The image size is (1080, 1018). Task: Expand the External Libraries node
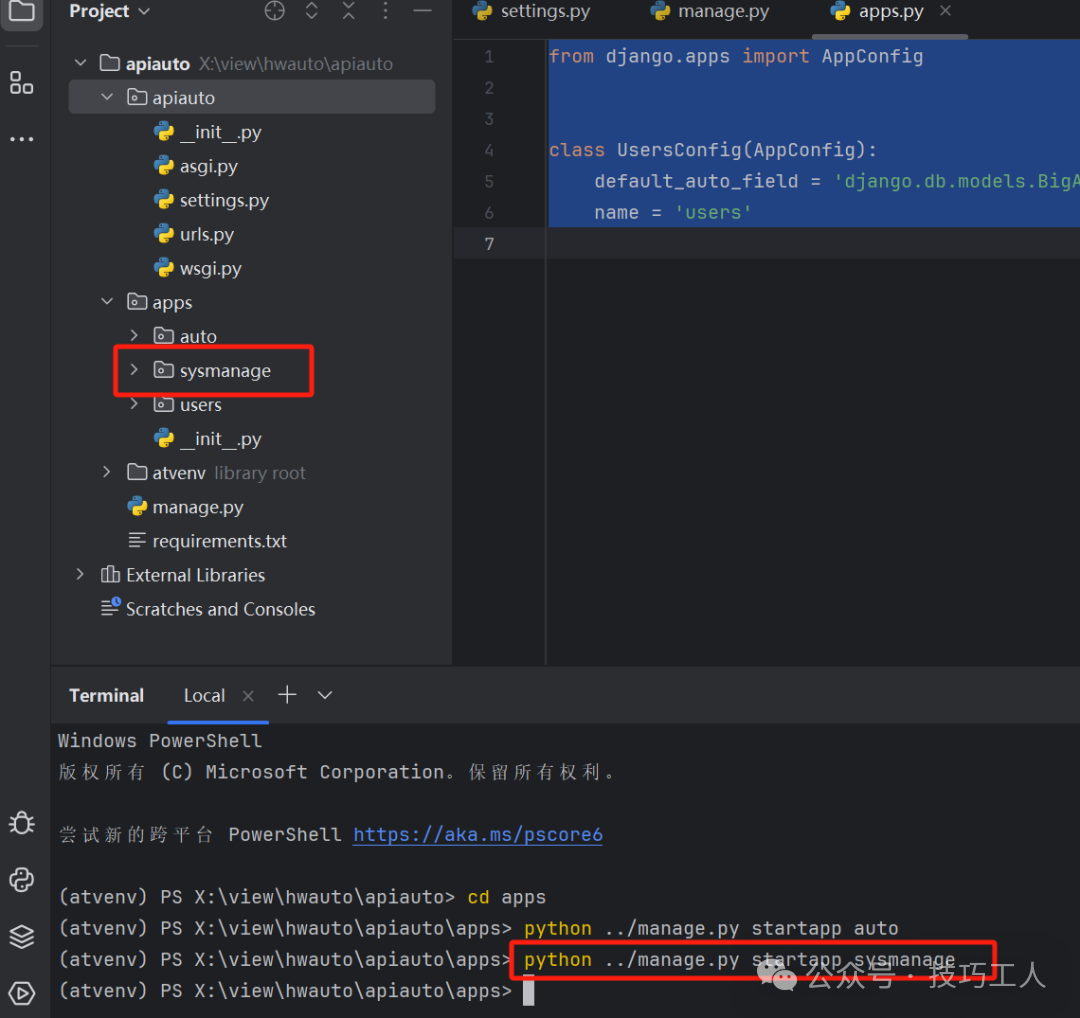pos(81,575)
